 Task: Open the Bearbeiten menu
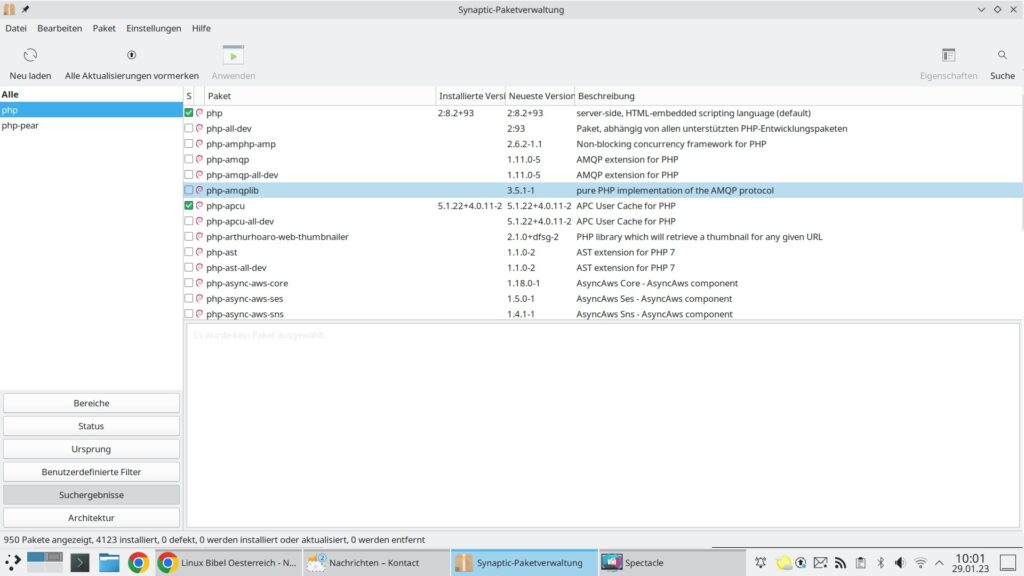59,28
